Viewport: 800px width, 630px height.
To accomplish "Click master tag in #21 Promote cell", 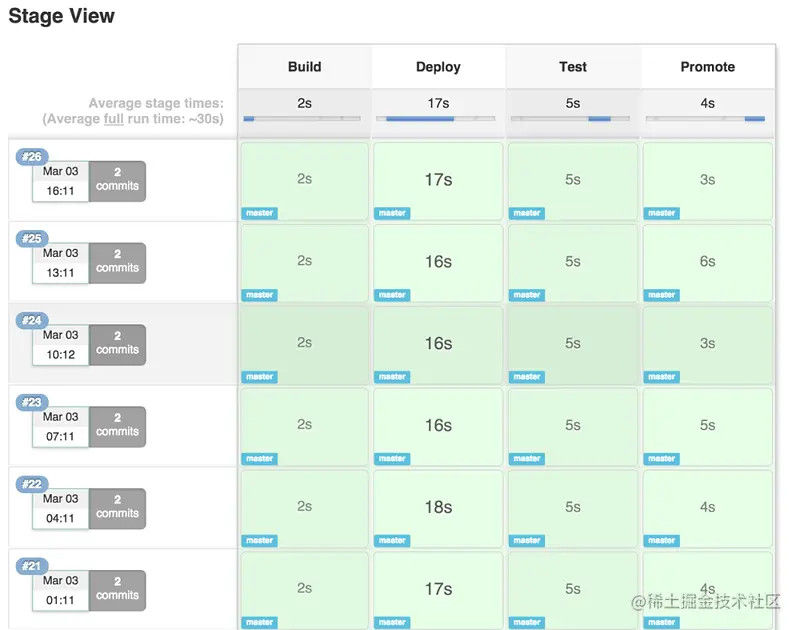I will coord(661,622).
